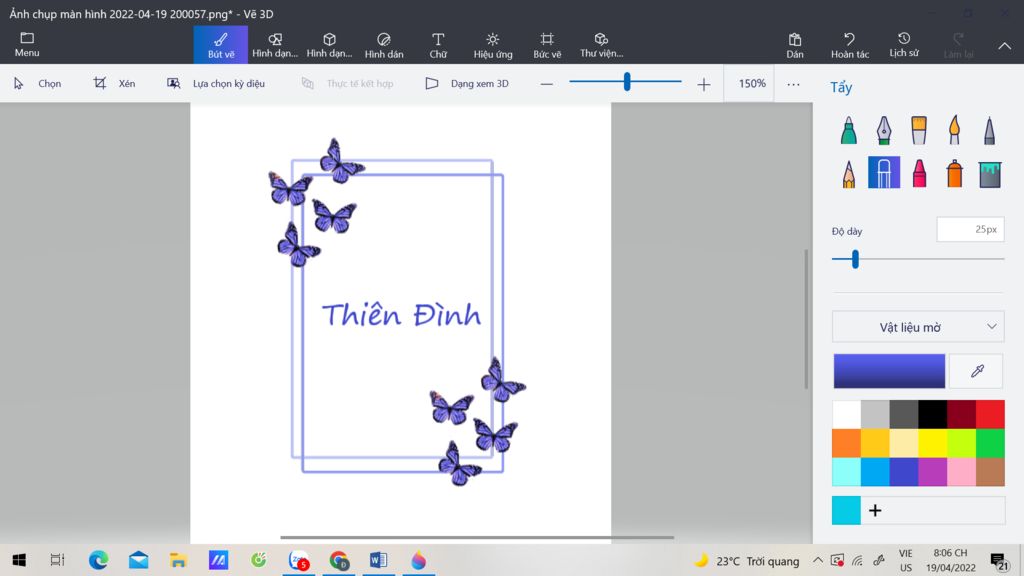Choose the dark red color swatch

[961, 415]
